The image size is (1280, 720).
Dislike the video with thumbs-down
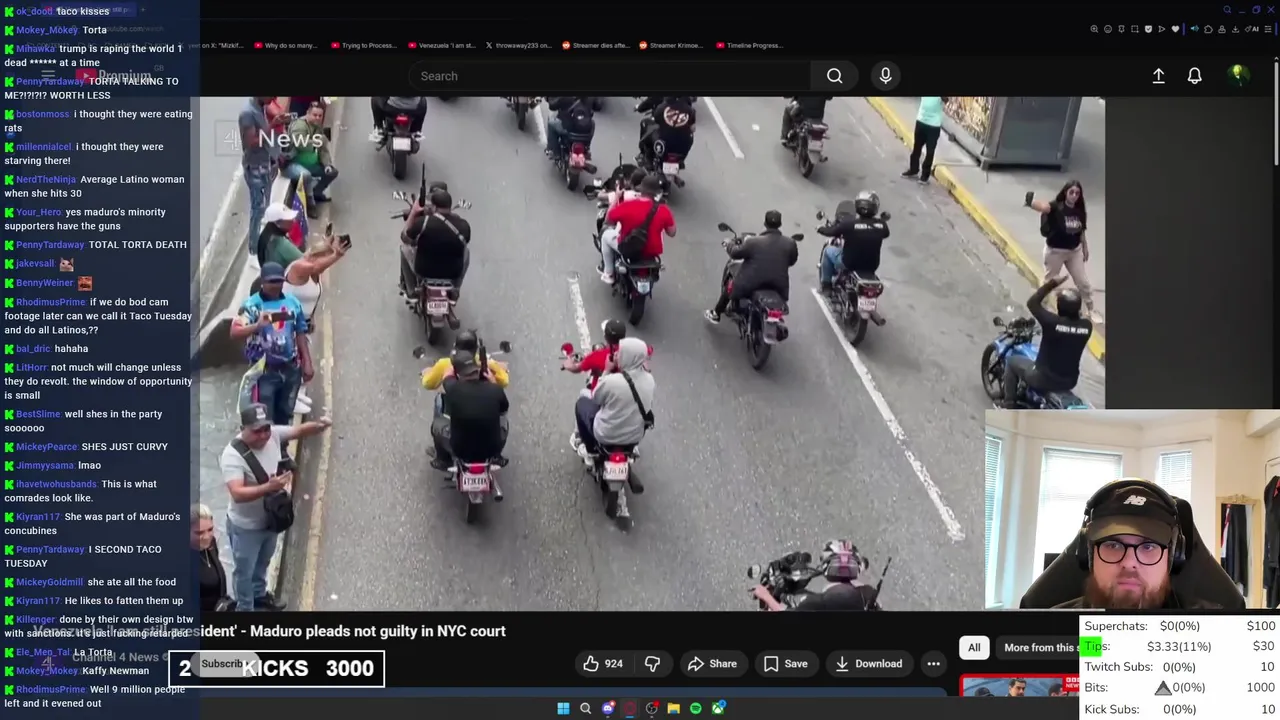coord(652,663)
